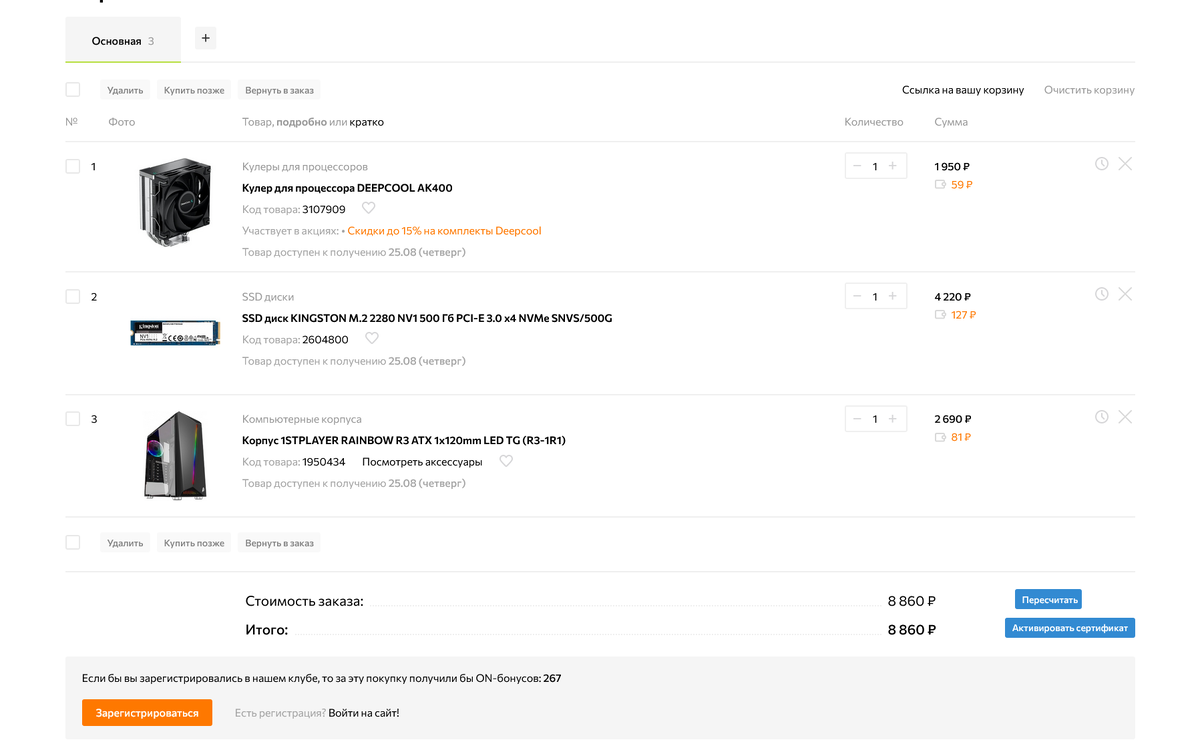Tick checkbox for item 1 cooler
The height and width of the screenshot is (740, 1200).
(x=73, y=167)
